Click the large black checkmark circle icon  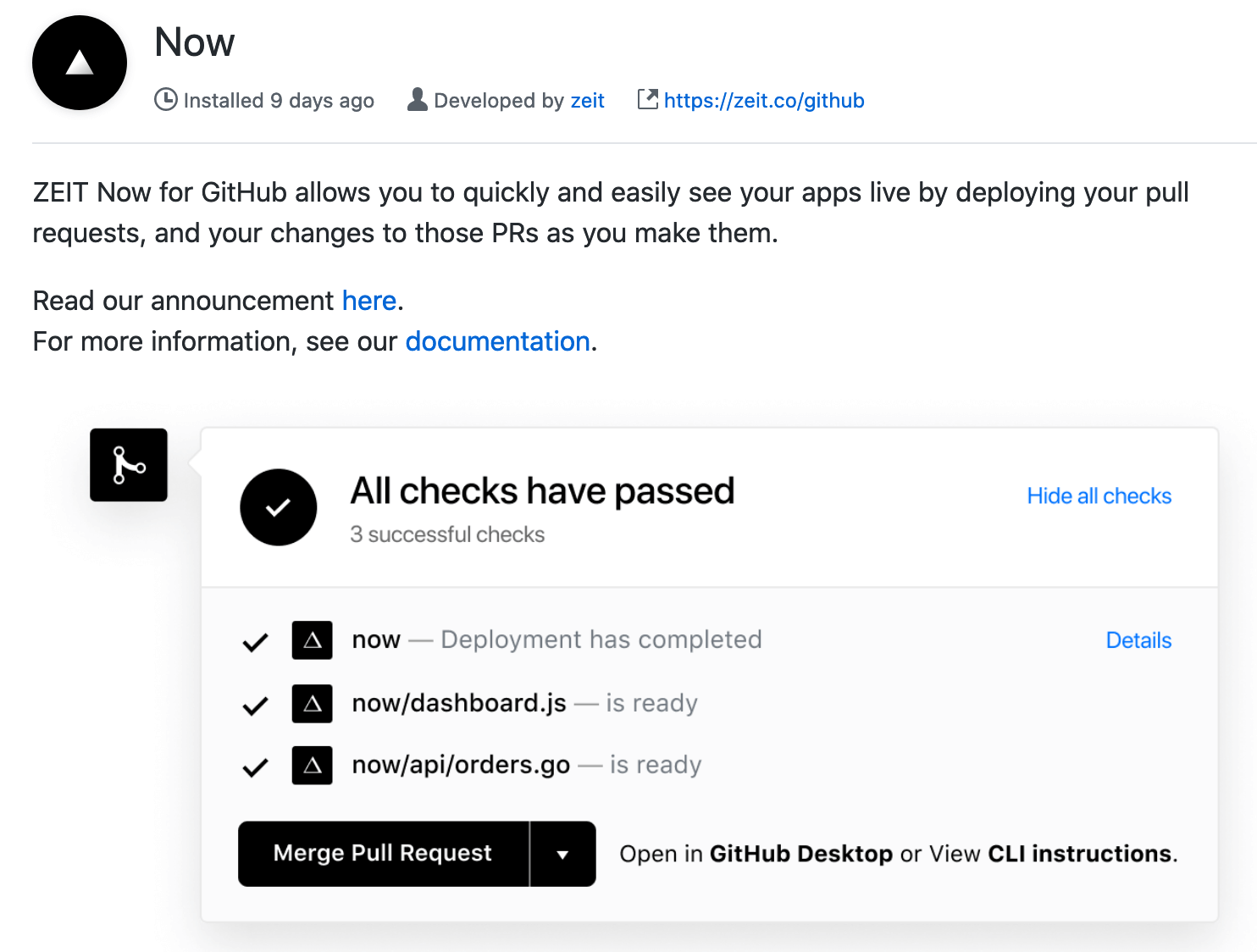[x=279, y=507]
